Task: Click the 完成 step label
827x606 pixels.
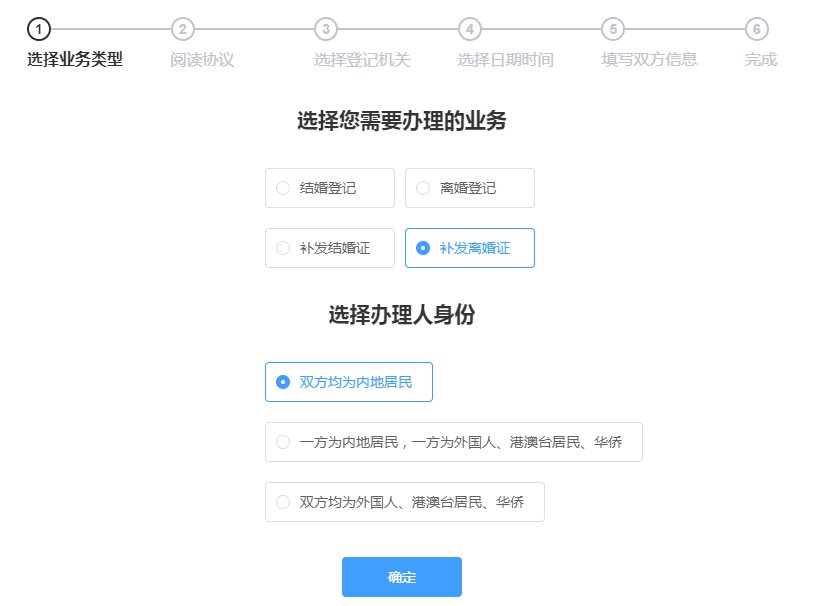Action: coord(761,60)
